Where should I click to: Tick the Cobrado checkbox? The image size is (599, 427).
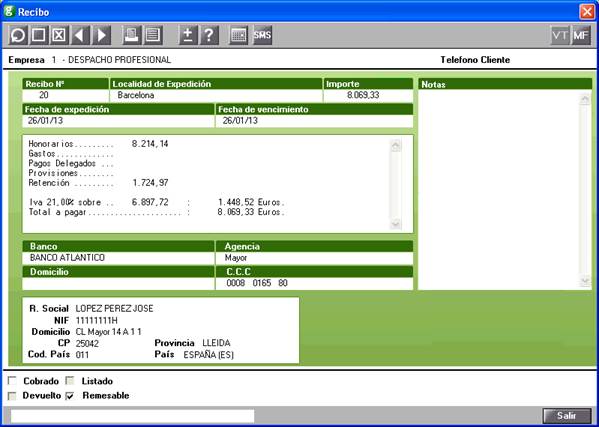12,381
